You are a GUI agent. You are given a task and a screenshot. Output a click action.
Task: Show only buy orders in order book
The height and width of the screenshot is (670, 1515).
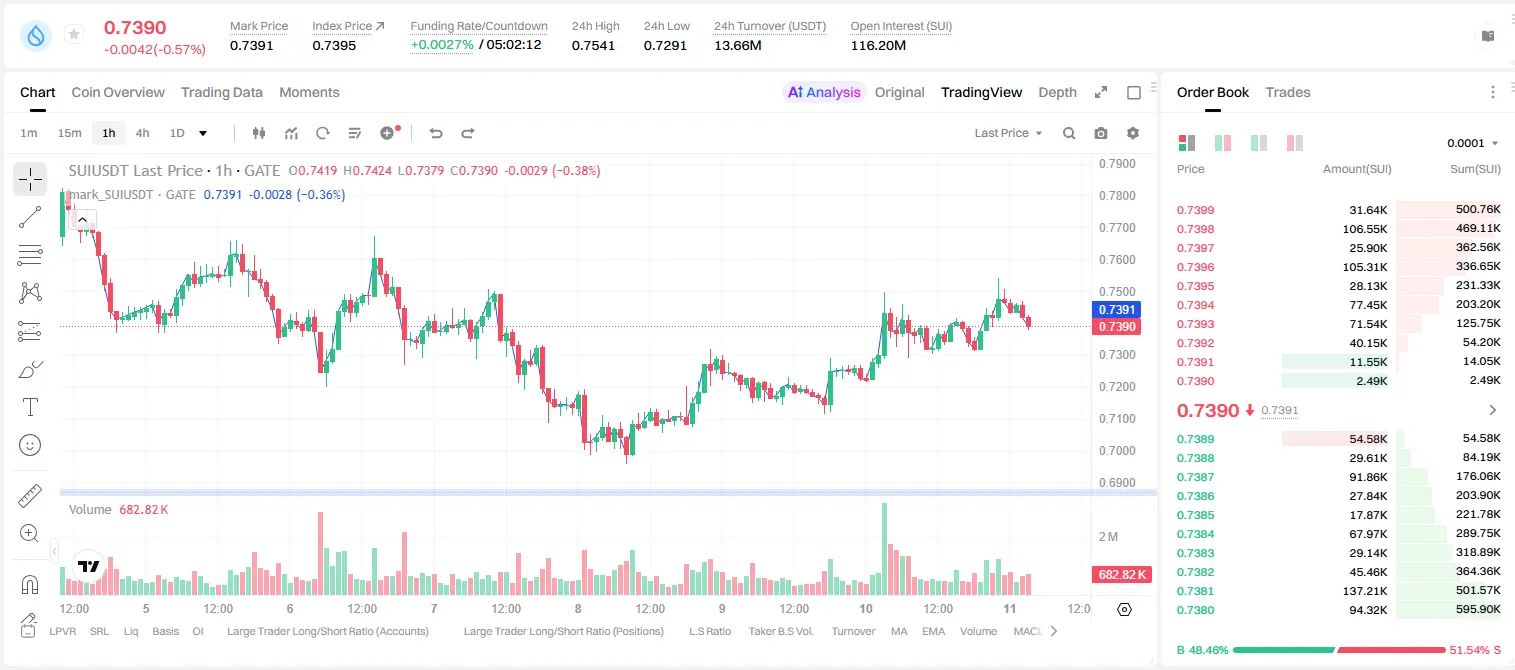pos(1259,143)
